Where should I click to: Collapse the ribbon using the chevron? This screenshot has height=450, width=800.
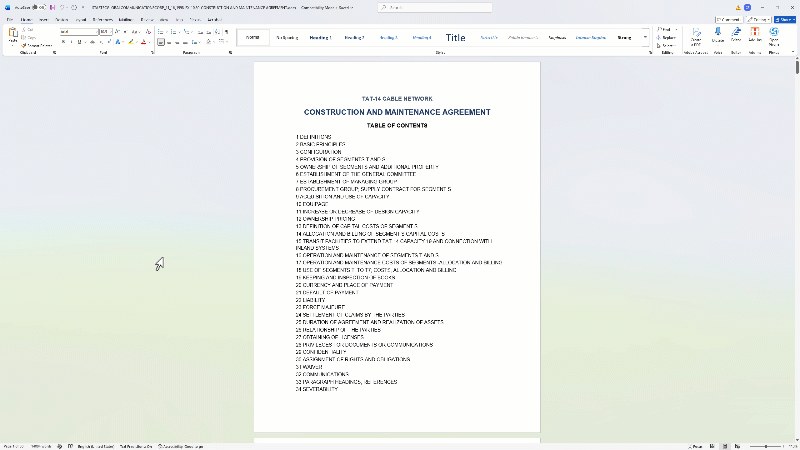tap(792, 53)
